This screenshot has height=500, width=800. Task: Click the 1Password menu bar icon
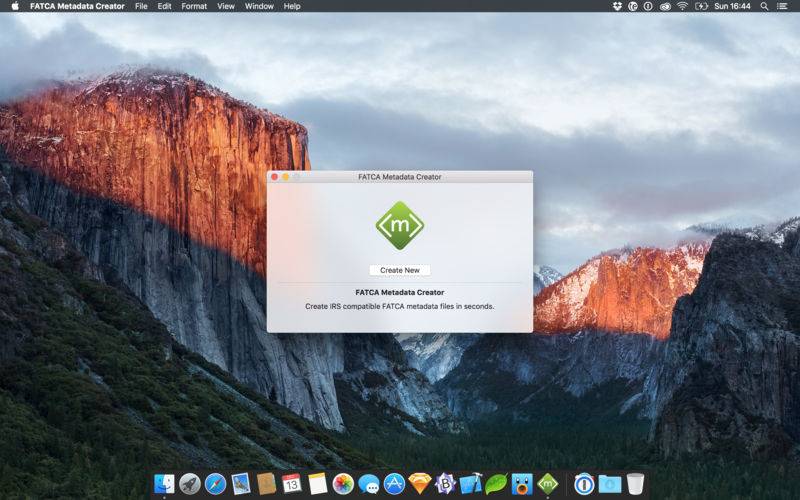[648, 6]
